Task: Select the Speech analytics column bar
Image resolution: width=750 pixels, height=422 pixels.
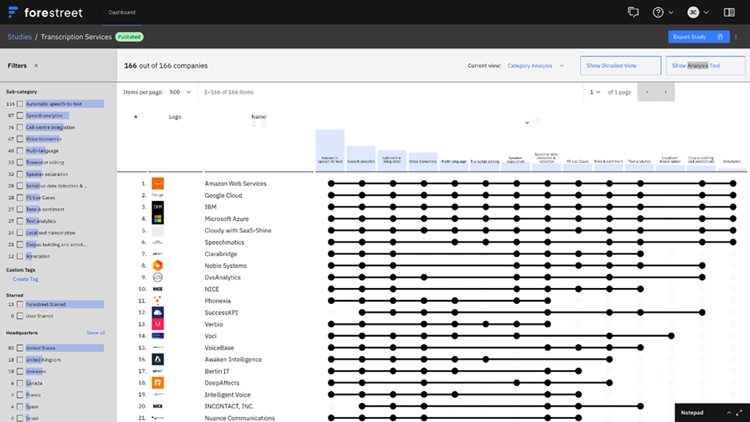Action: click(x=361, y=158)
